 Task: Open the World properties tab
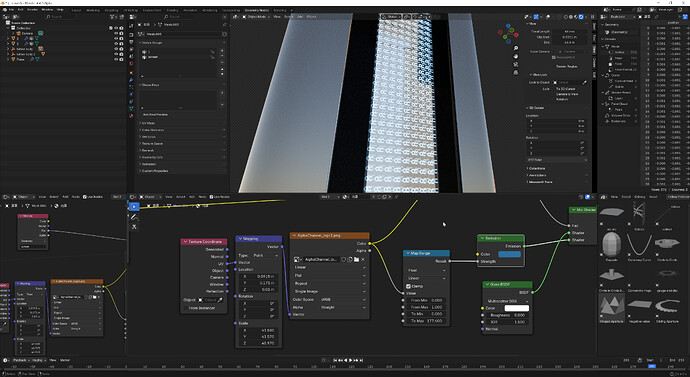tap(131, 64)
